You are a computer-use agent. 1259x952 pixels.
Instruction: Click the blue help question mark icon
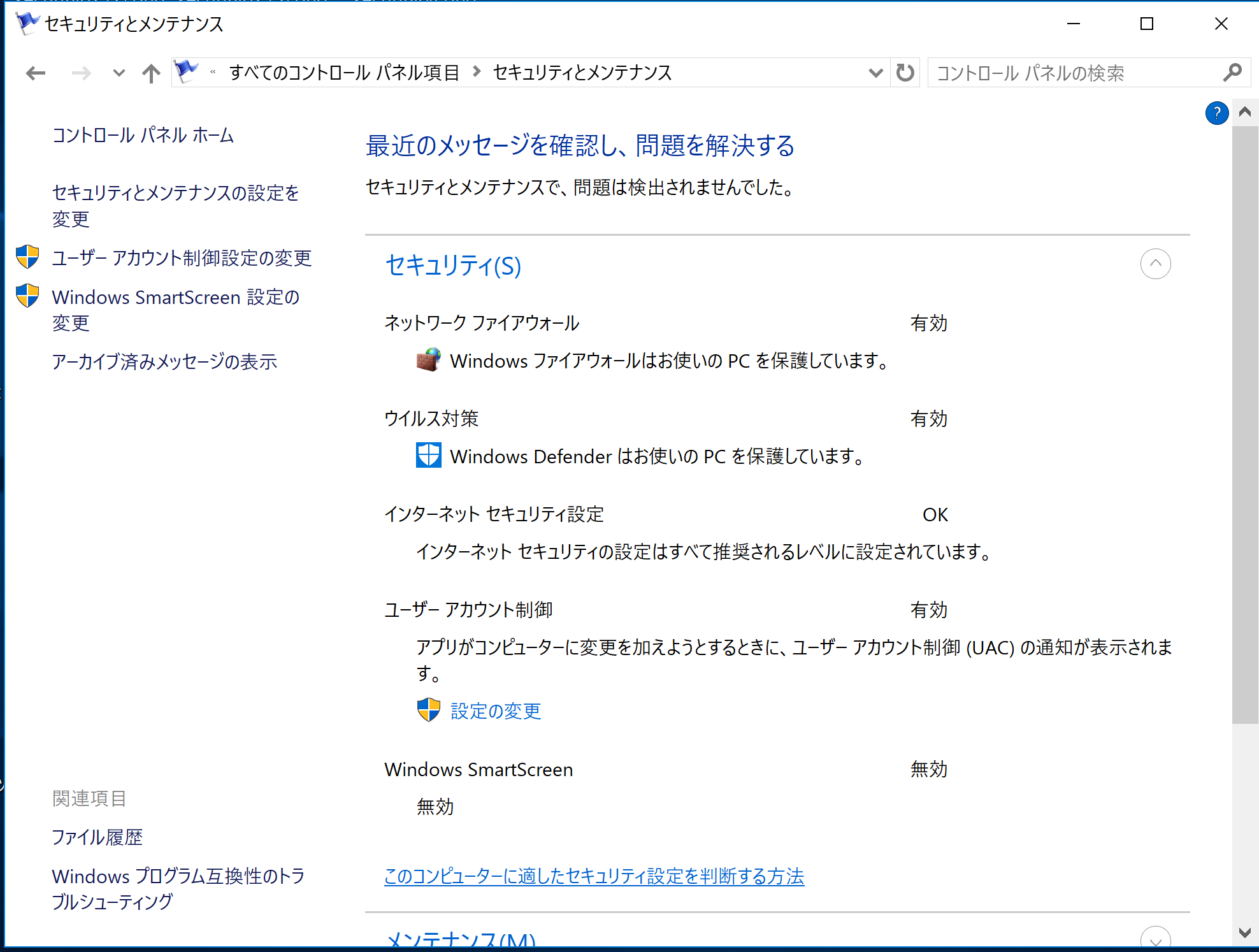point(1216,113)
